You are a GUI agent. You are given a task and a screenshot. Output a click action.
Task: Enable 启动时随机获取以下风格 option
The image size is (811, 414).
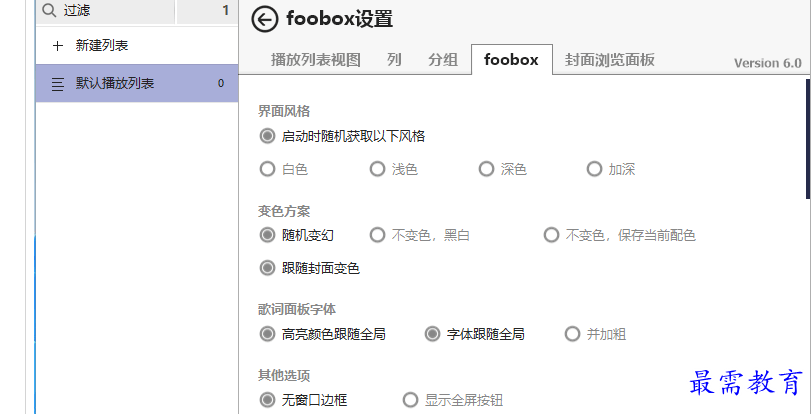pos(267,136)
